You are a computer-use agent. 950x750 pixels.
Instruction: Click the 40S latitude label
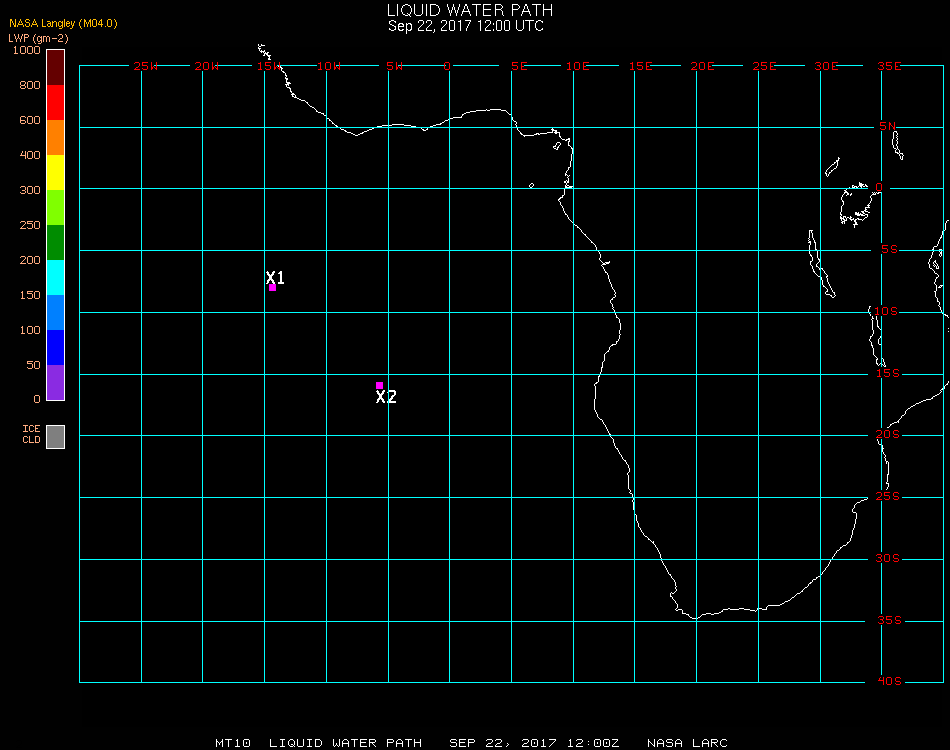889,682
